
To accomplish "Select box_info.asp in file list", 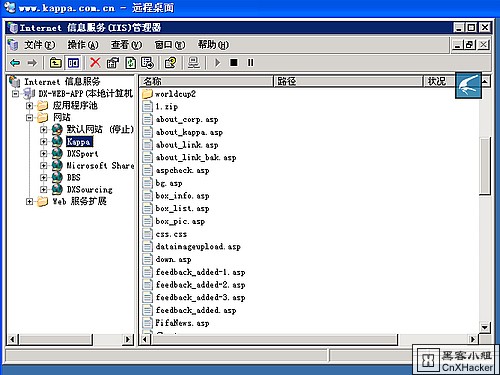I will tap(182, 196).
